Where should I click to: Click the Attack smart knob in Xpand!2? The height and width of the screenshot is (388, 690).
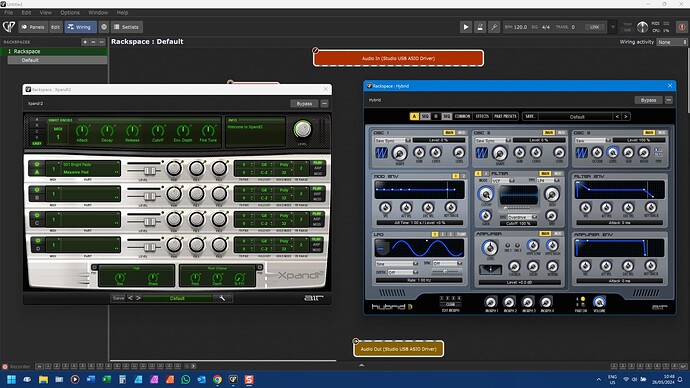82,130
